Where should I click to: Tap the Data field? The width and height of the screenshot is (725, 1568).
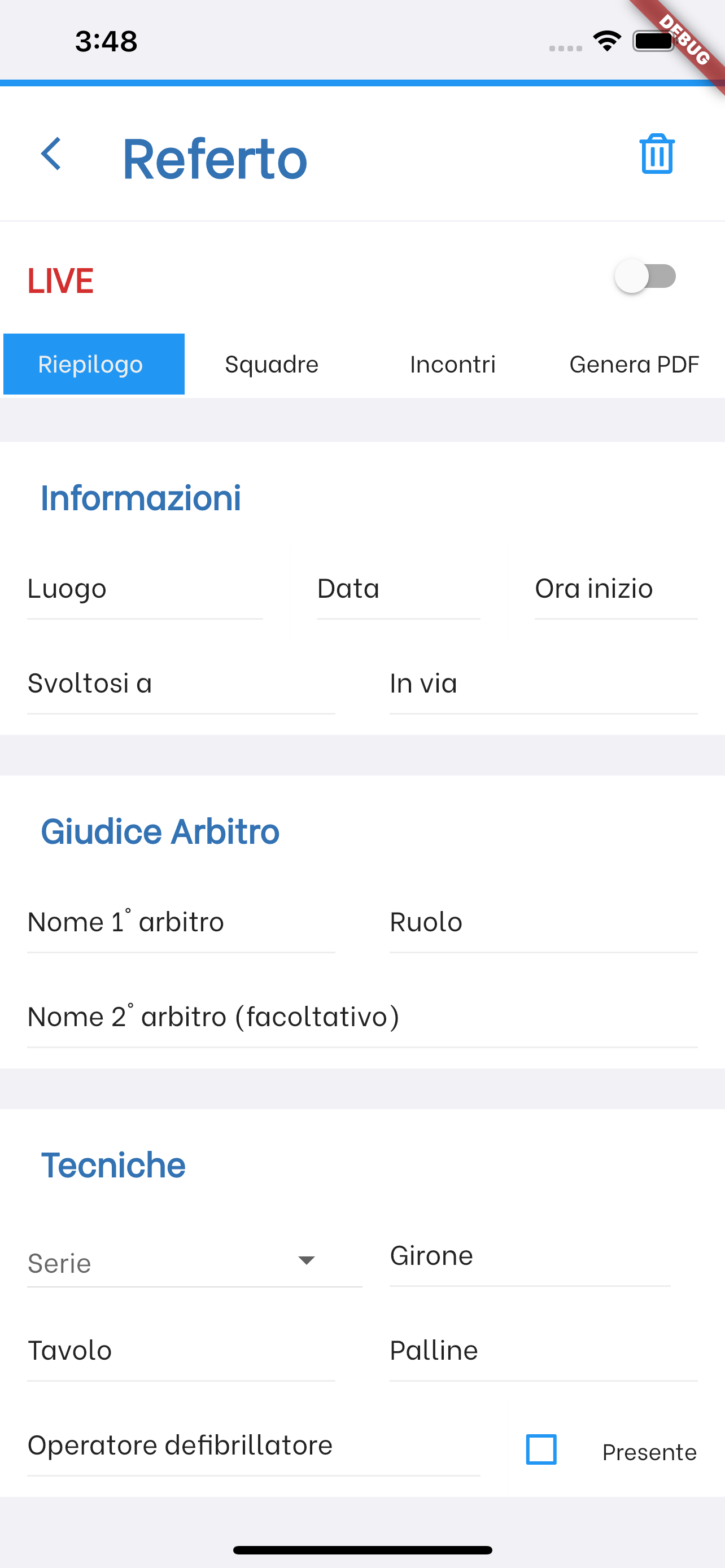(398, 589)
